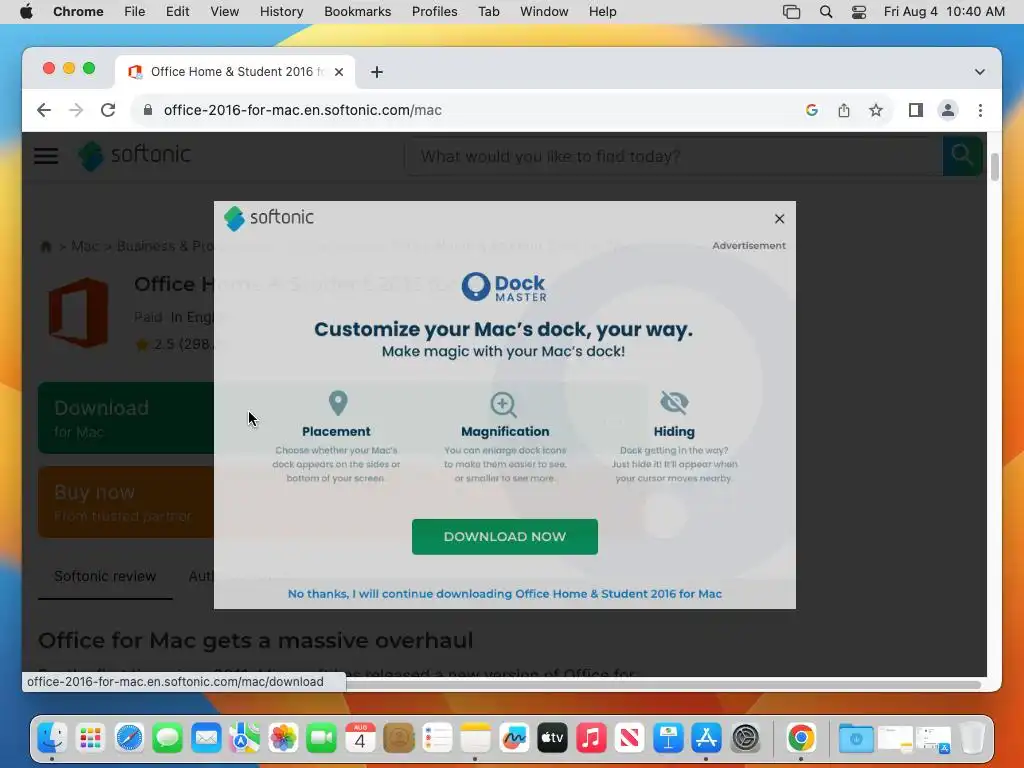Image resolution: width=1024 pixels, height=768 pixels.
Task: Click Buy now button
Action: tap(126, 502)
